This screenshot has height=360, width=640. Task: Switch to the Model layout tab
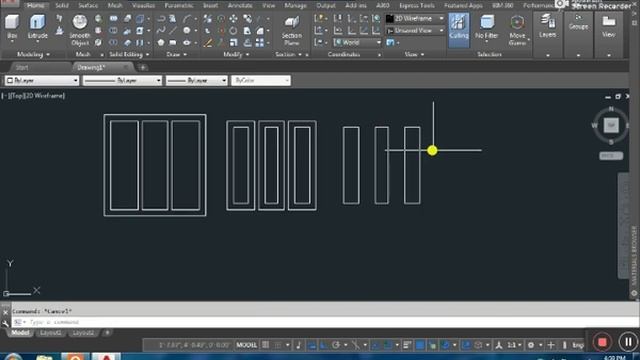click(x=20, y=333)
